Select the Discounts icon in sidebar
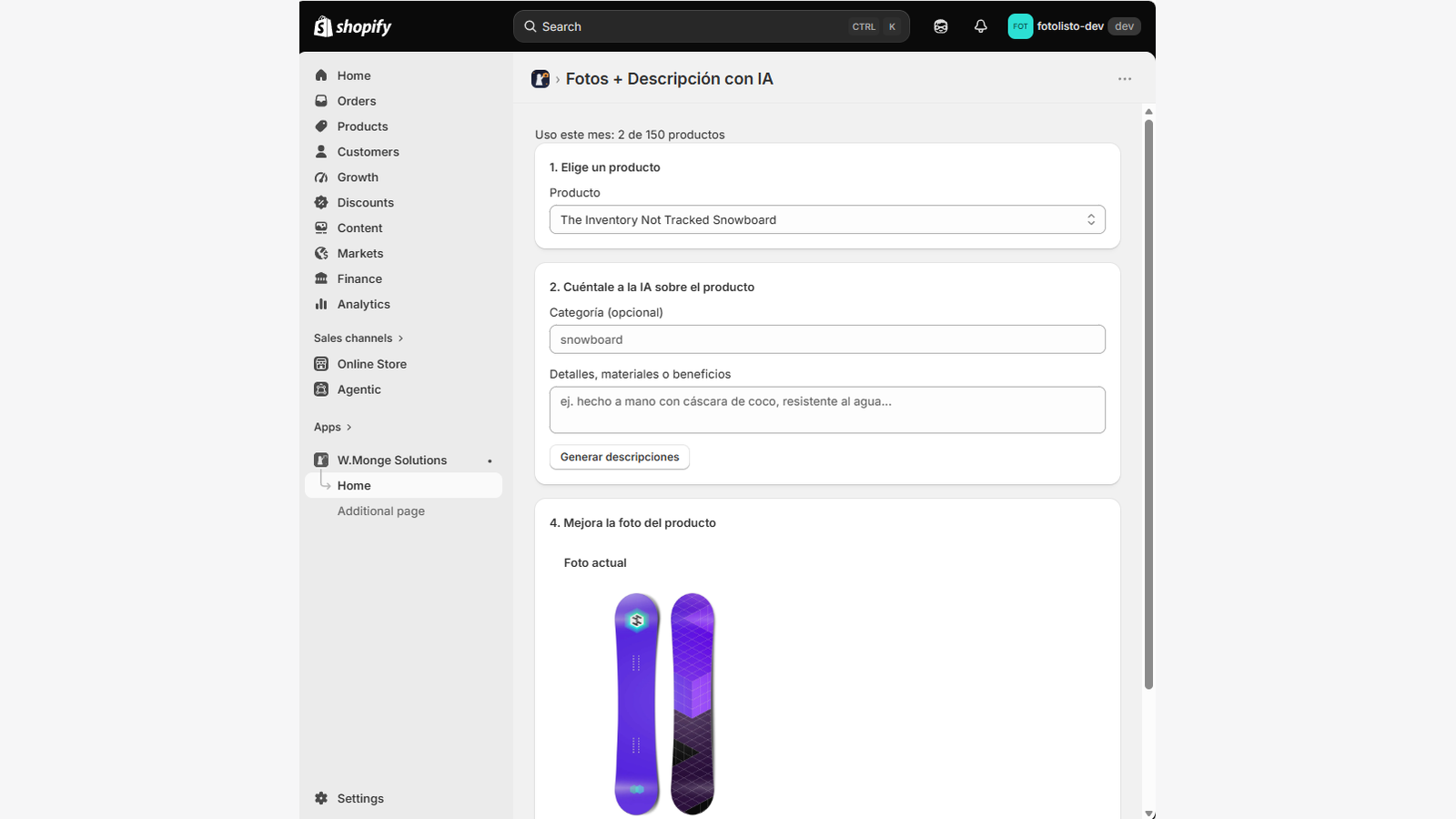 point(321,203)
